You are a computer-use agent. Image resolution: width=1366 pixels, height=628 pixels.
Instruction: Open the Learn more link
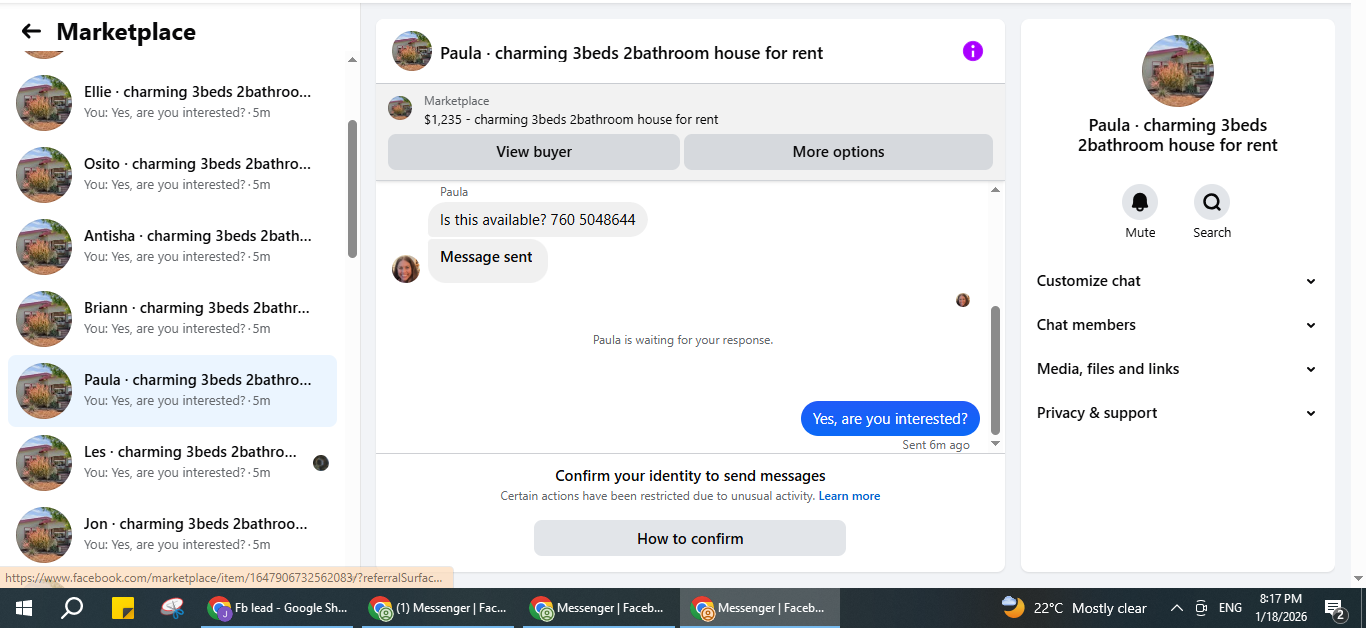pyautogui.click(x=849, y=496)
